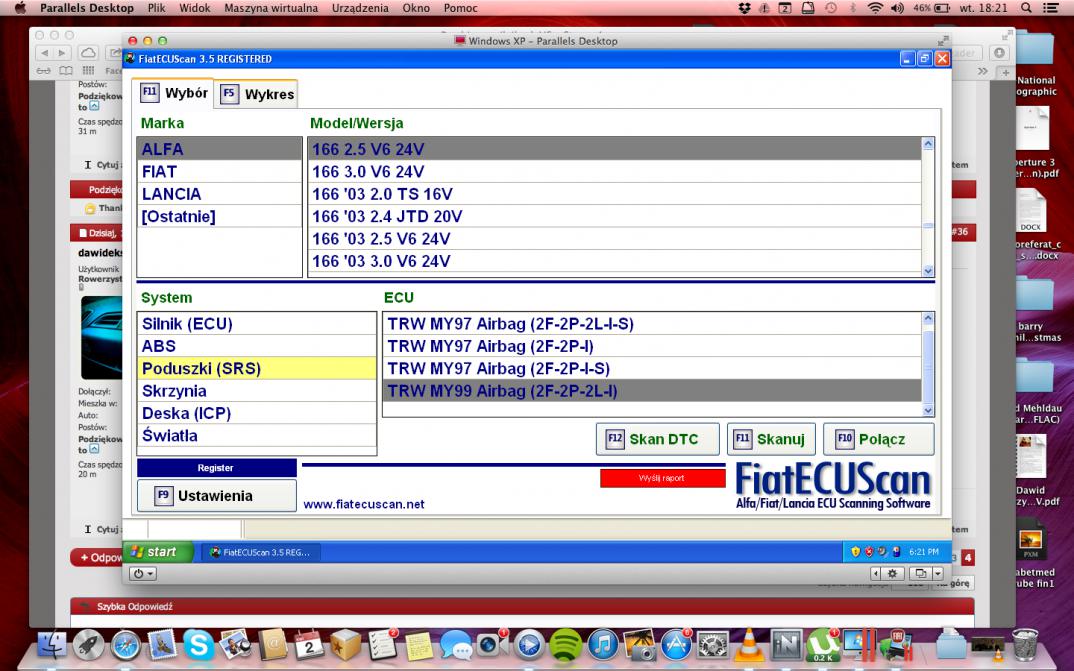Image resolution: width=1074 pixels, height=671 pixels.
Task: Click the blue Register button
Action: tap(216, 468)
